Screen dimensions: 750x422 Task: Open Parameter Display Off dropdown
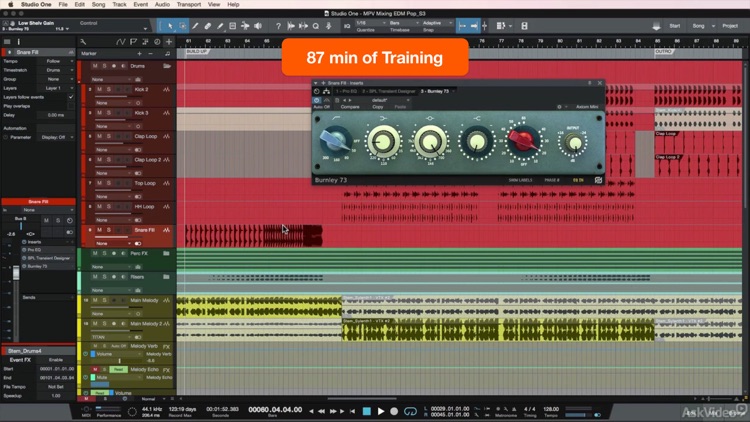click(56, 137)
